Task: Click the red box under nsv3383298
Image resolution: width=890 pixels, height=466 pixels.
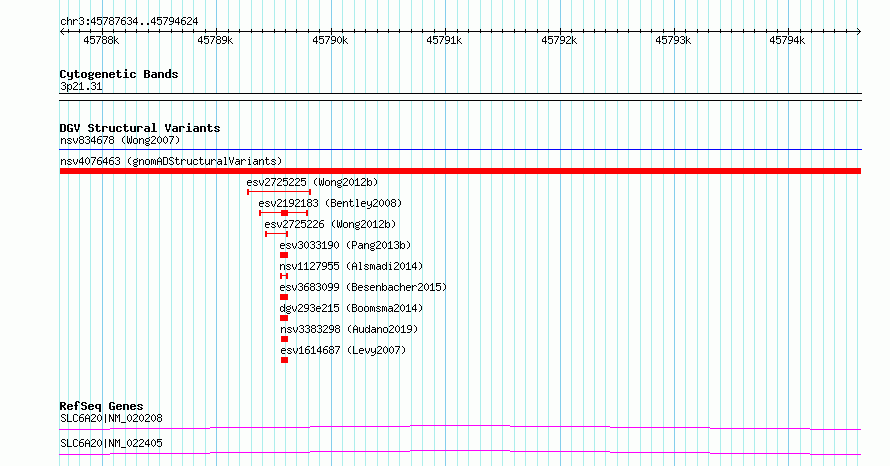Action: click(284, 339)
